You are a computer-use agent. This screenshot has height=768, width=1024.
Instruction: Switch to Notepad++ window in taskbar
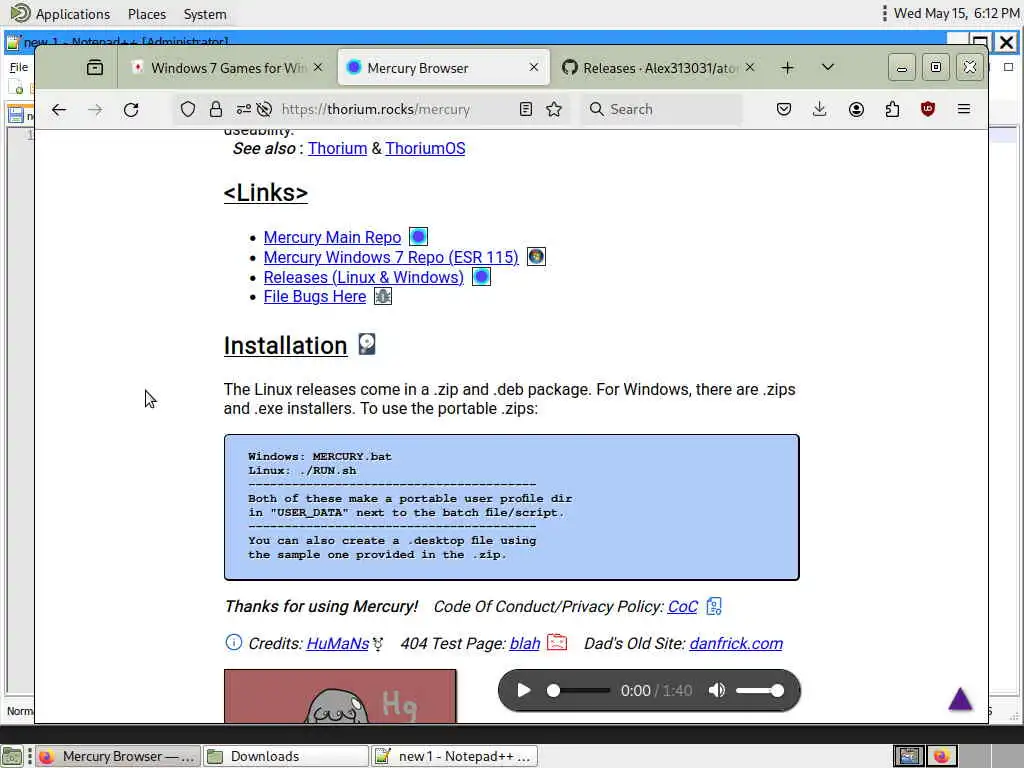pos(455,756)
